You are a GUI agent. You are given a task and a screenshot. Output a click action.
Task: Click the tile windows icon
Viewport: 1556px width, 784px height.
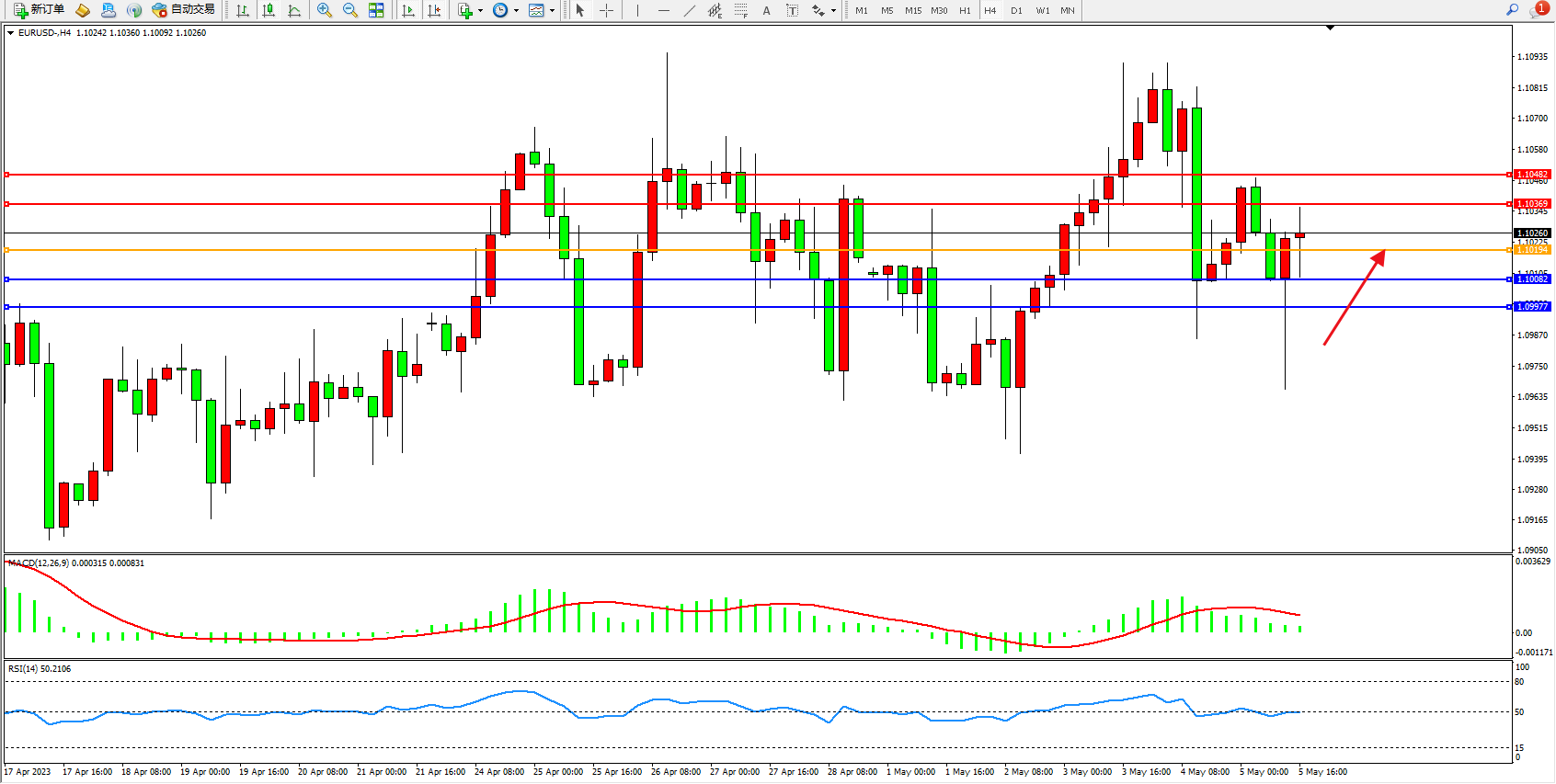[376, 10]
